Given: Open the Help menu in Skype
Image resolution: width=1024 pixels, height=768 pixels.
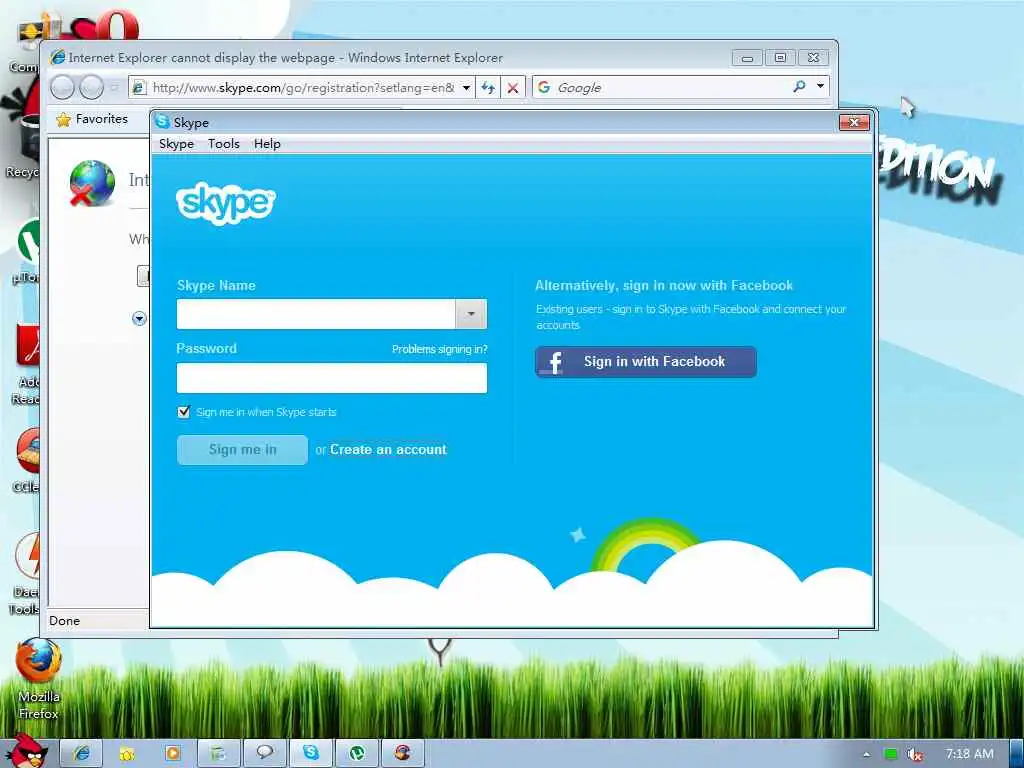Looking at the screenshot, I should tap(267, 144).
